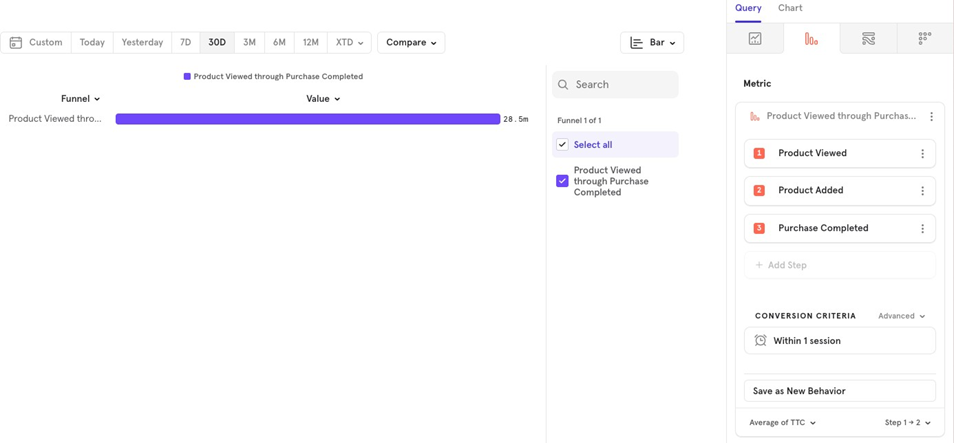Viewport: 954px width, 443px height.
Task: Open the XTD date range dropdown
Action: pyautogui.click(x=350, y=43)
